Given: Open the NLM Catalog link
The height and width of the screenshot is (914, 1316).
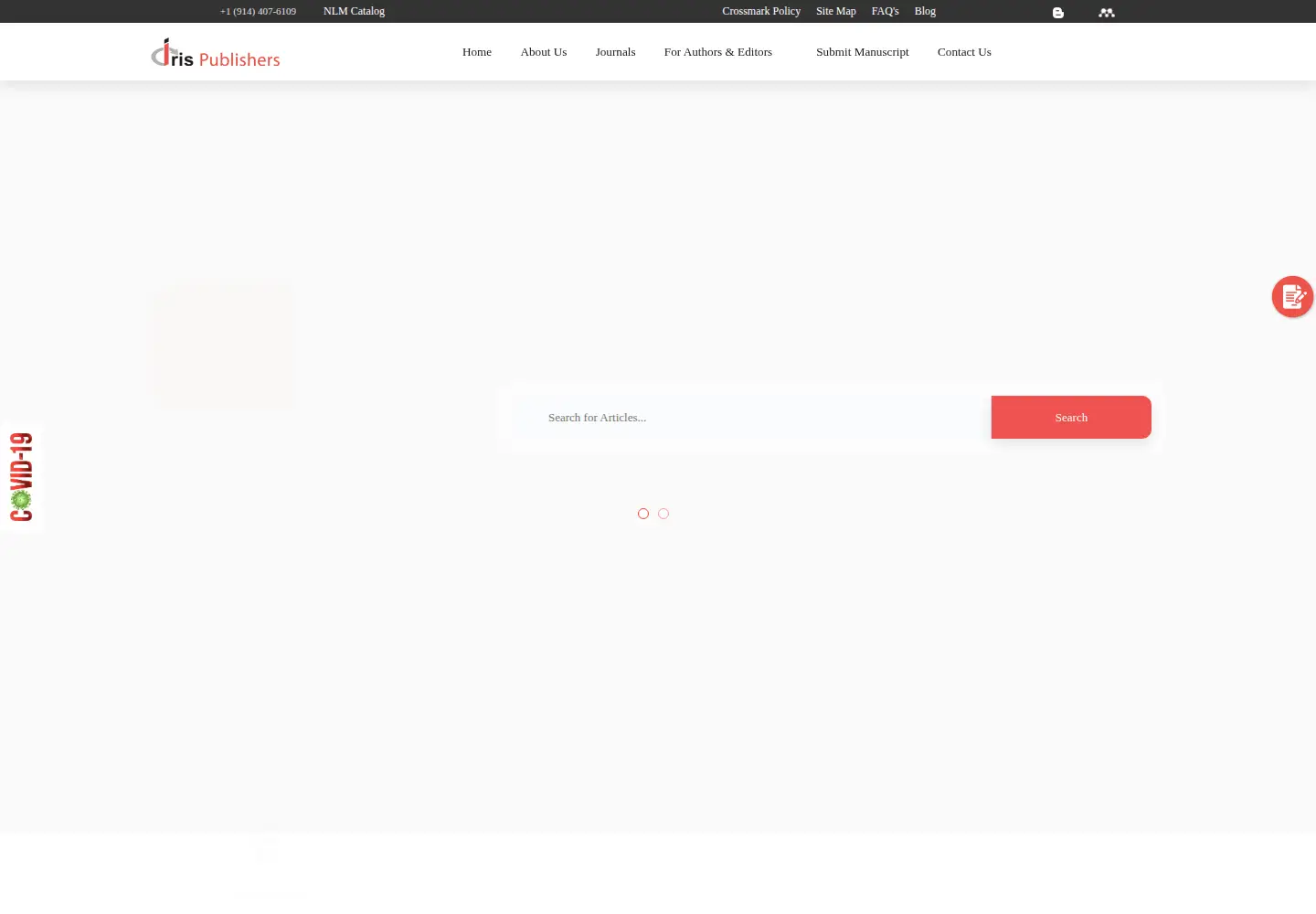Looking at the screenshot, I should coord(354,11).
